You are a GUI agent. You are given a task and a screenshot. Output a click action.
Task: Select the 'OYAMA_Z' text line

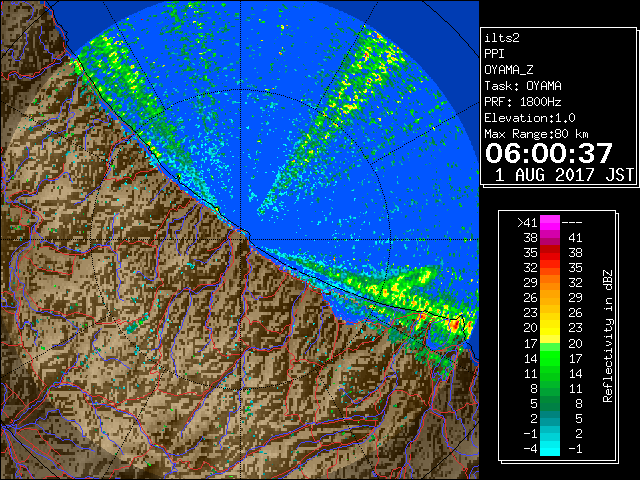coord(509,70)
